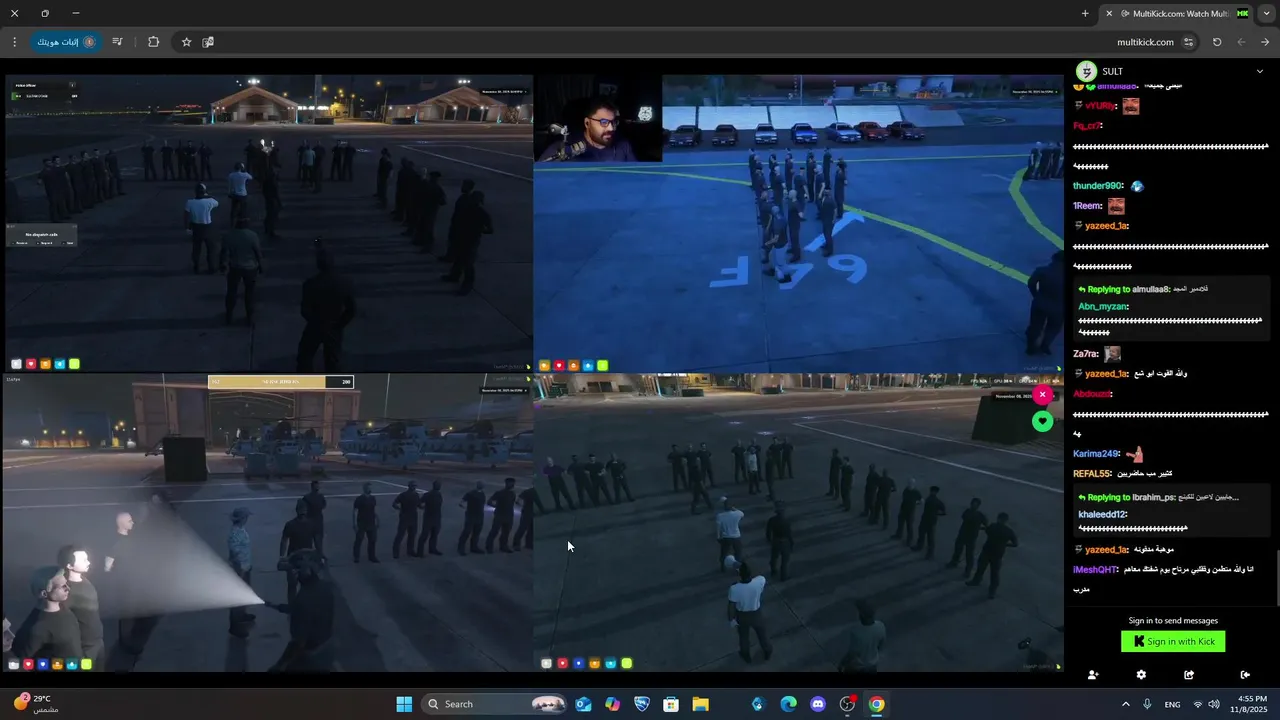The height and width of the screenshot is (720, 1280).
Task: Open REFAL55's chat profile
Action: pos(1092,474)
